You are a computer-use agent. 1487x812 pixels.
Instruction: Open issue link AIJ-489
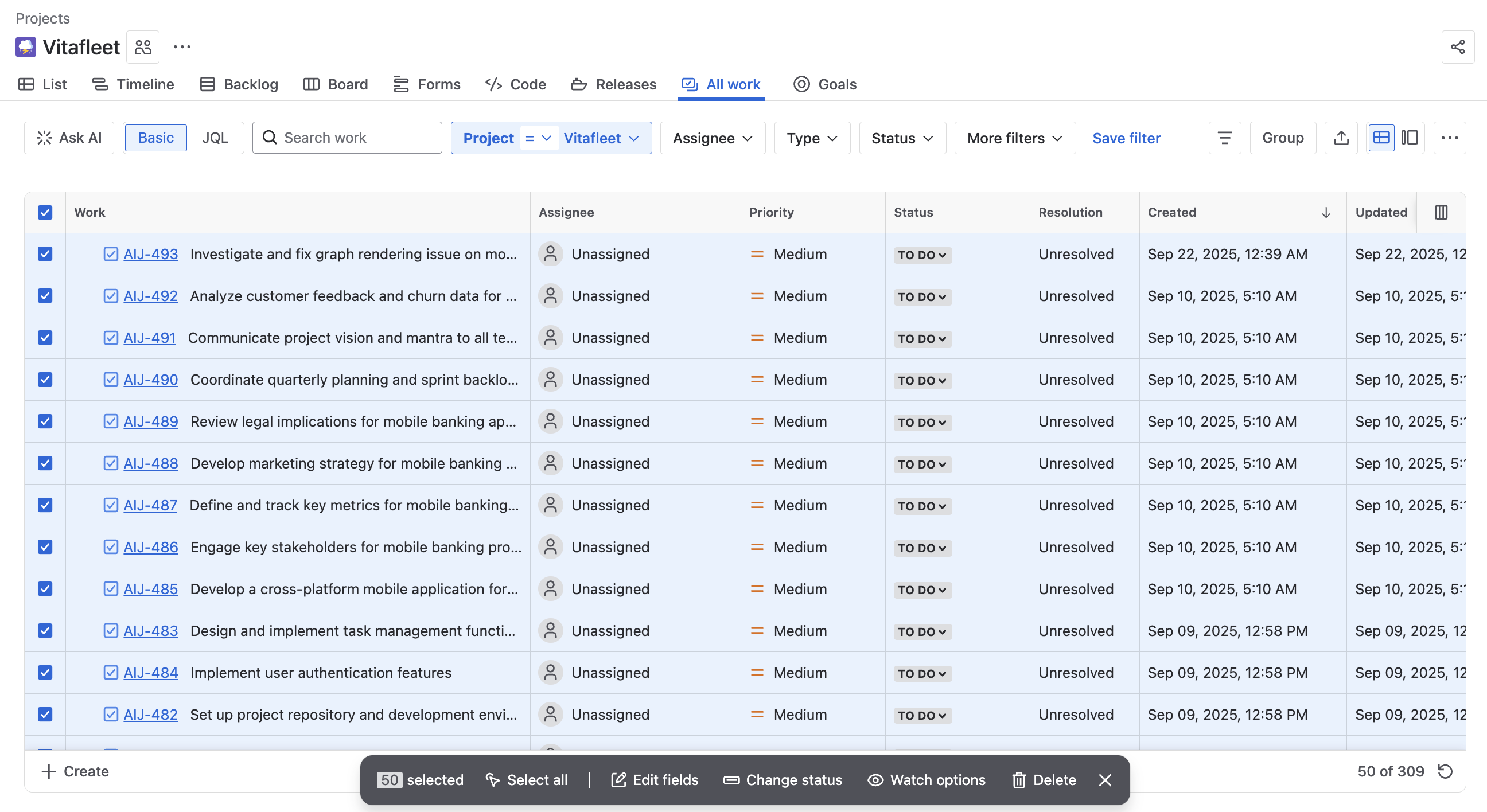tap(151, 421)
